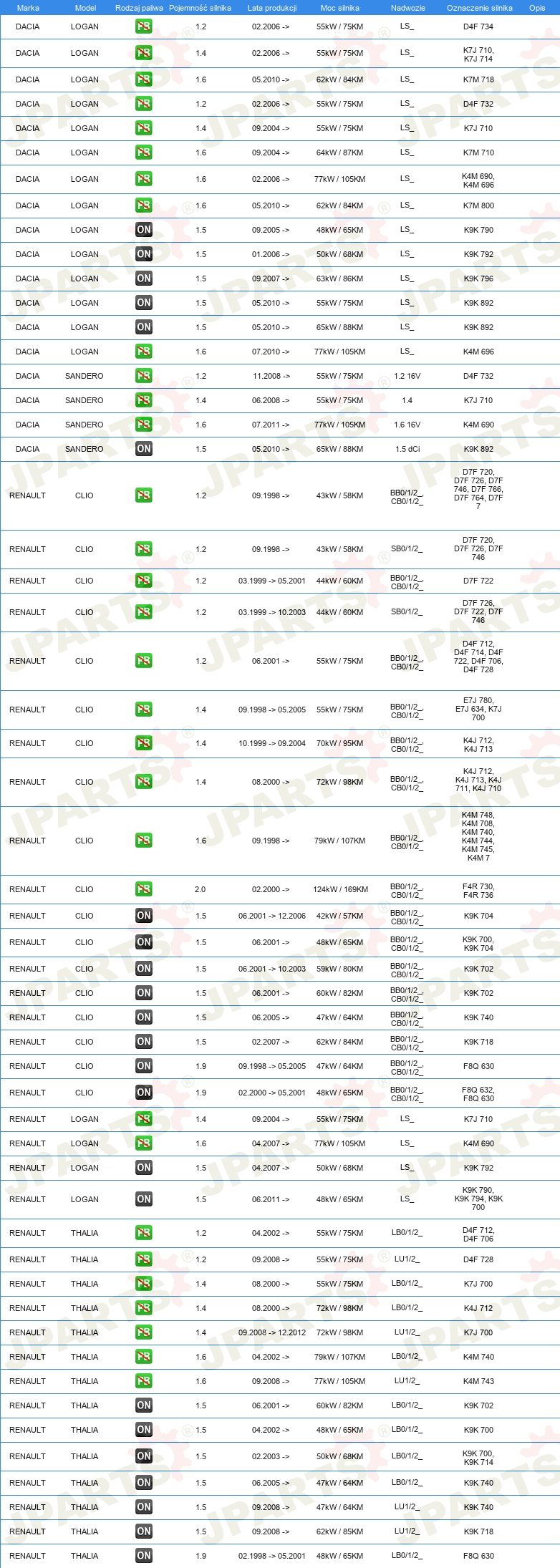Click the ON icon in Thalia F8Q 630 row
The width and height of the screenshot is (560, 1568).
(143, 1556)
